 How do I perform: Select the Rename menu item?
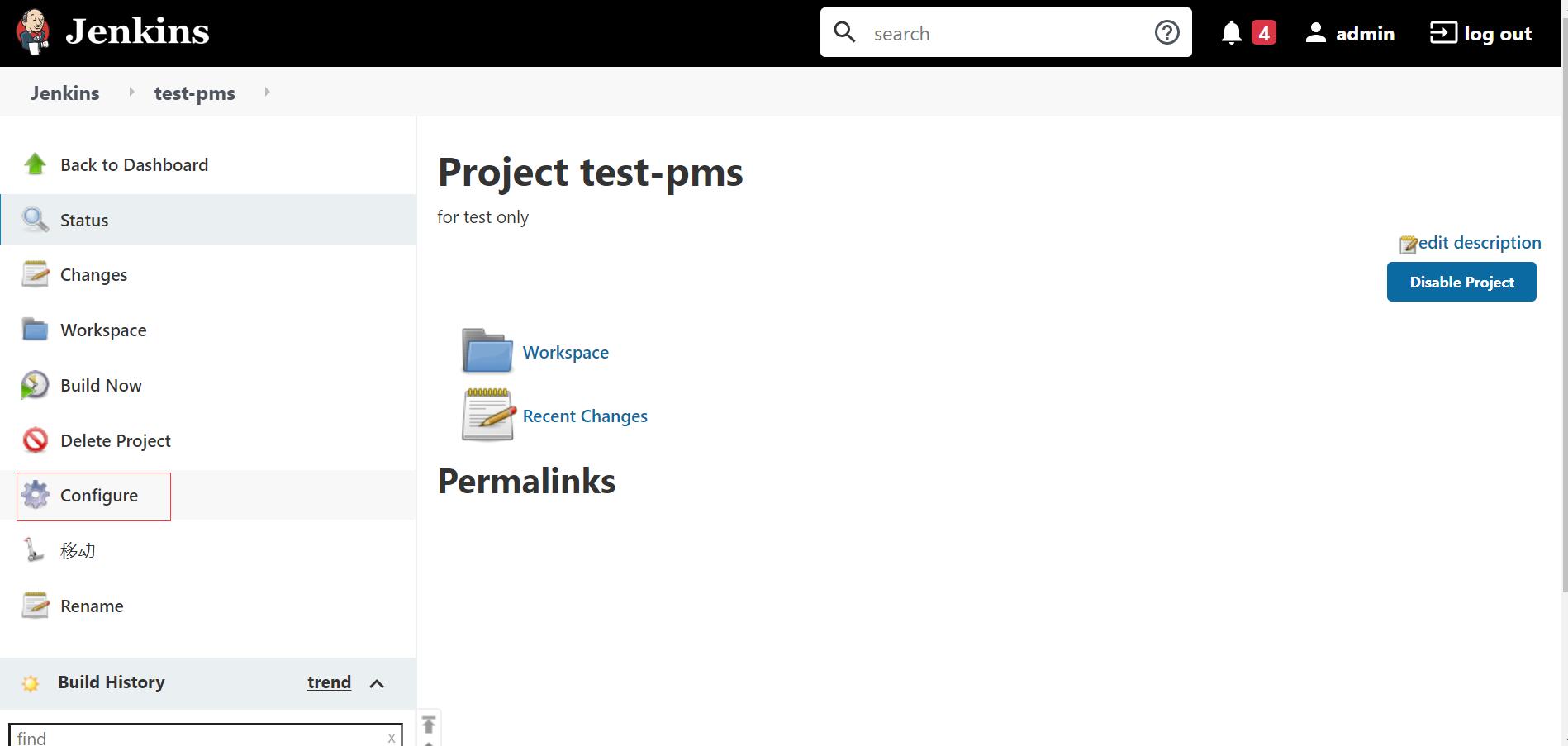click(91, 606)
